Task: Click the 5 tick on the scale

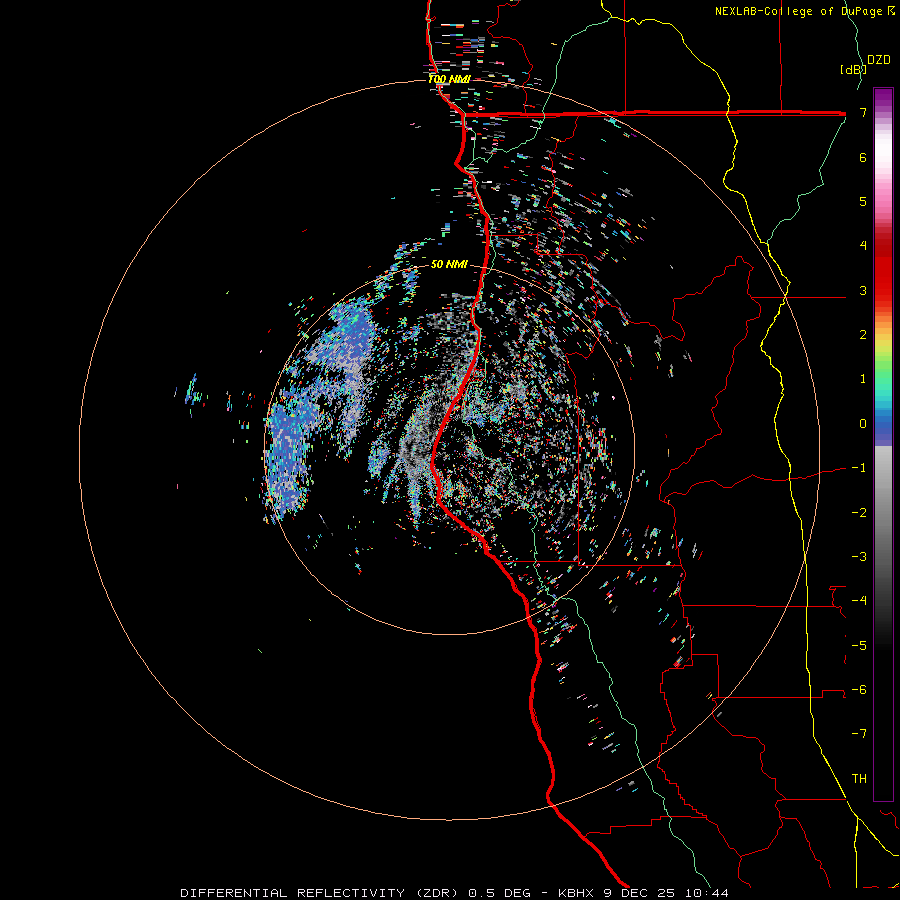Action: click(863, 201)
